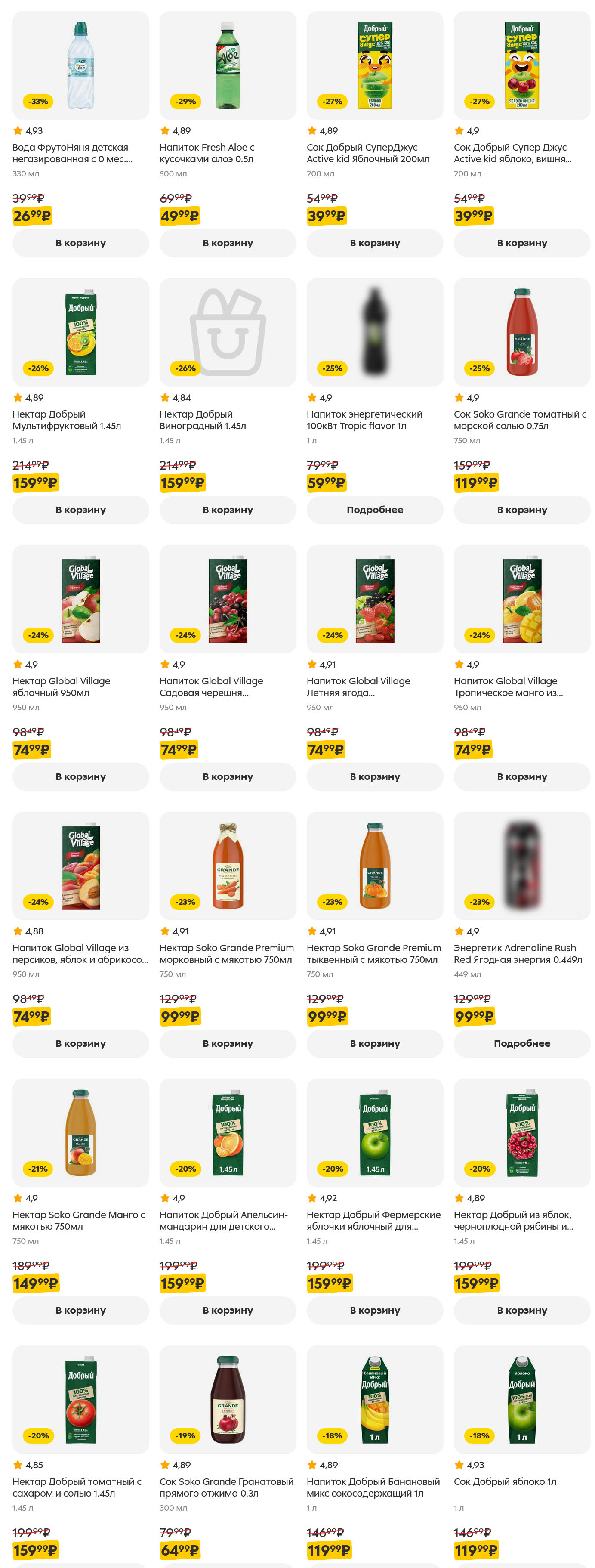Add Нектар Добрый Мультифруктовый to cart

tap(80, 510)
